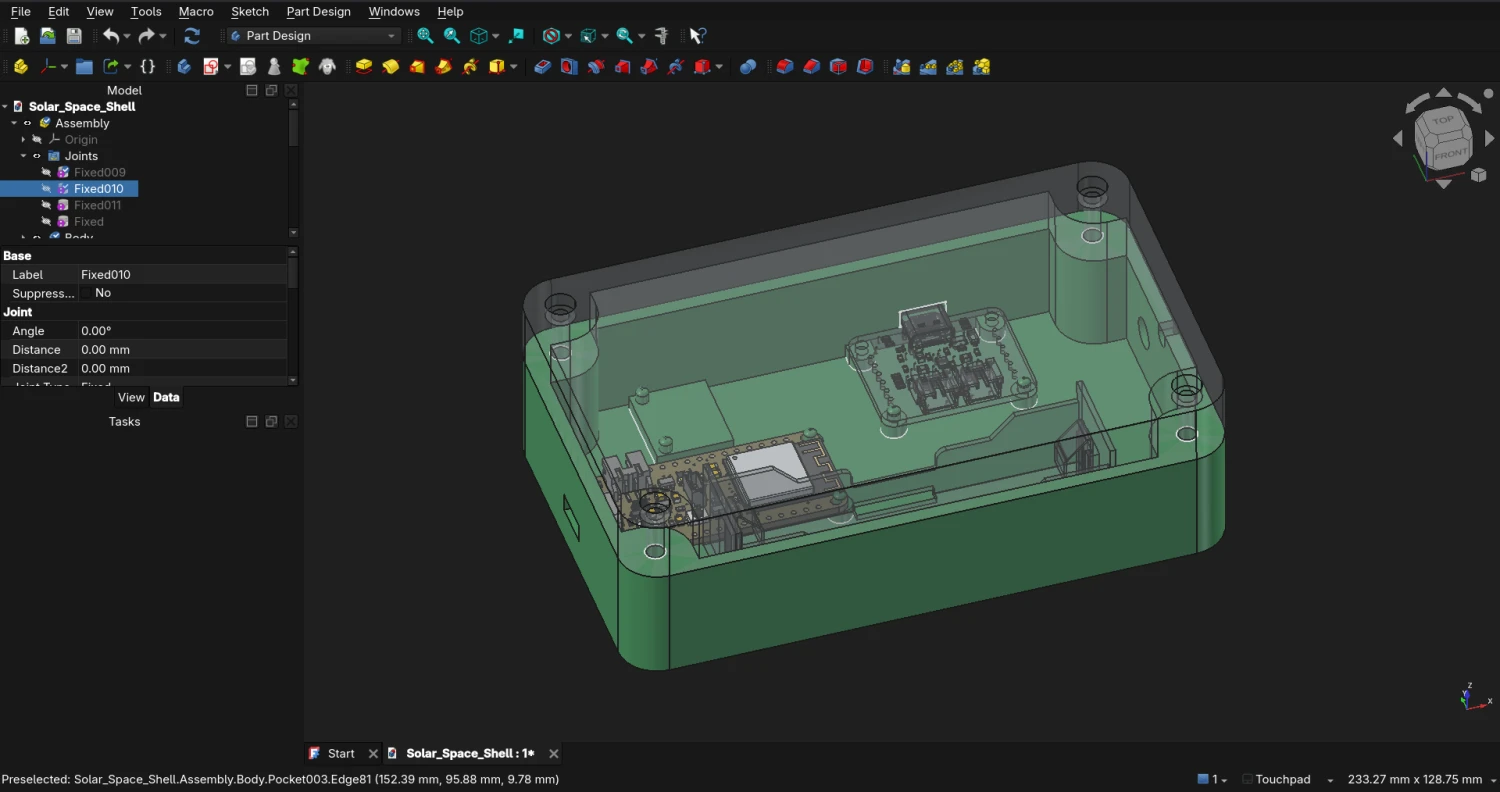
Task: Click the Groove tool
Action: click(x=596, y=67)
